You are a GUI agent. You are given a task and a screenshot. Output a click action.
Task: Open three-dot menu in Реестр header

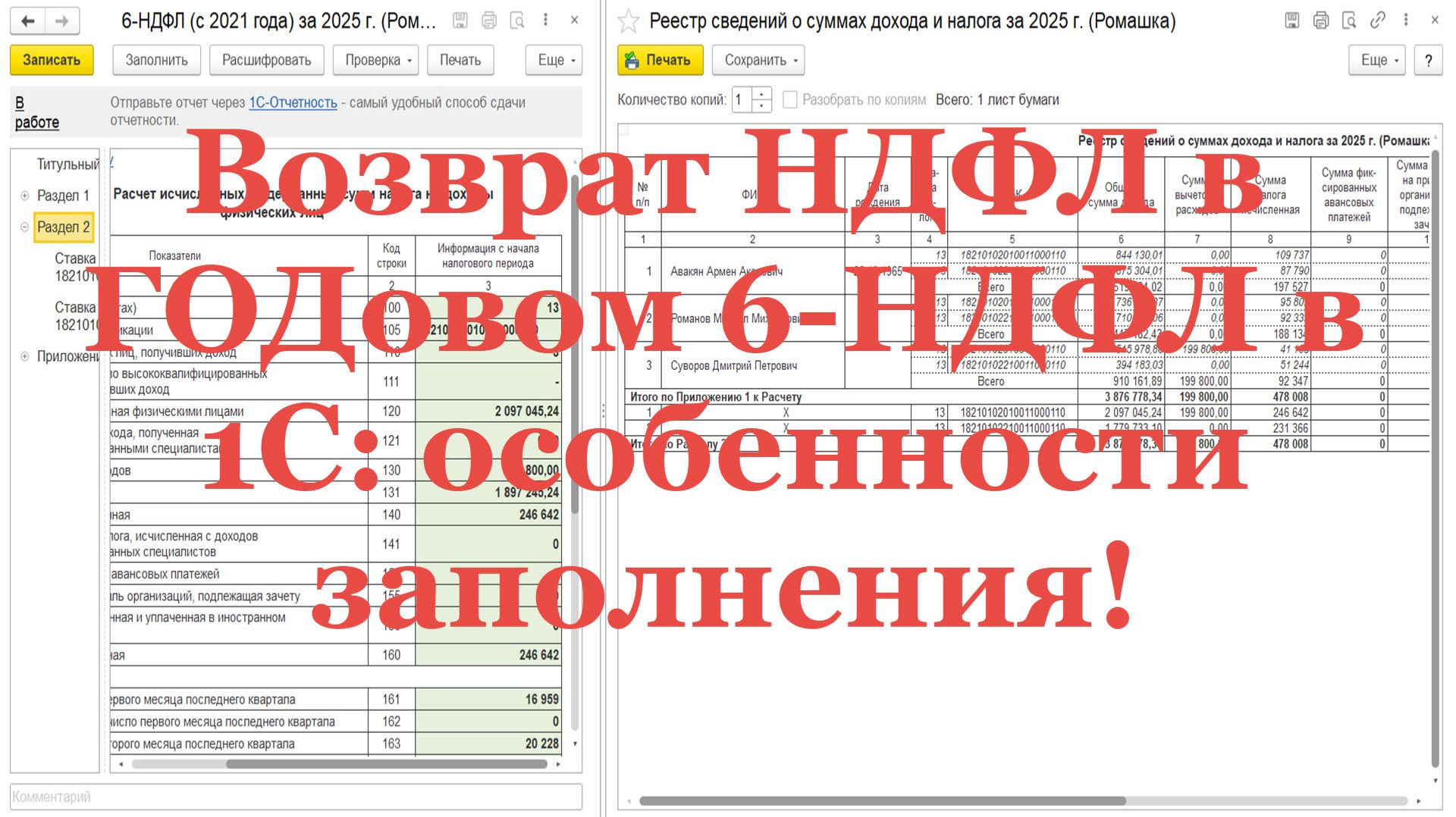[1406, 20]
